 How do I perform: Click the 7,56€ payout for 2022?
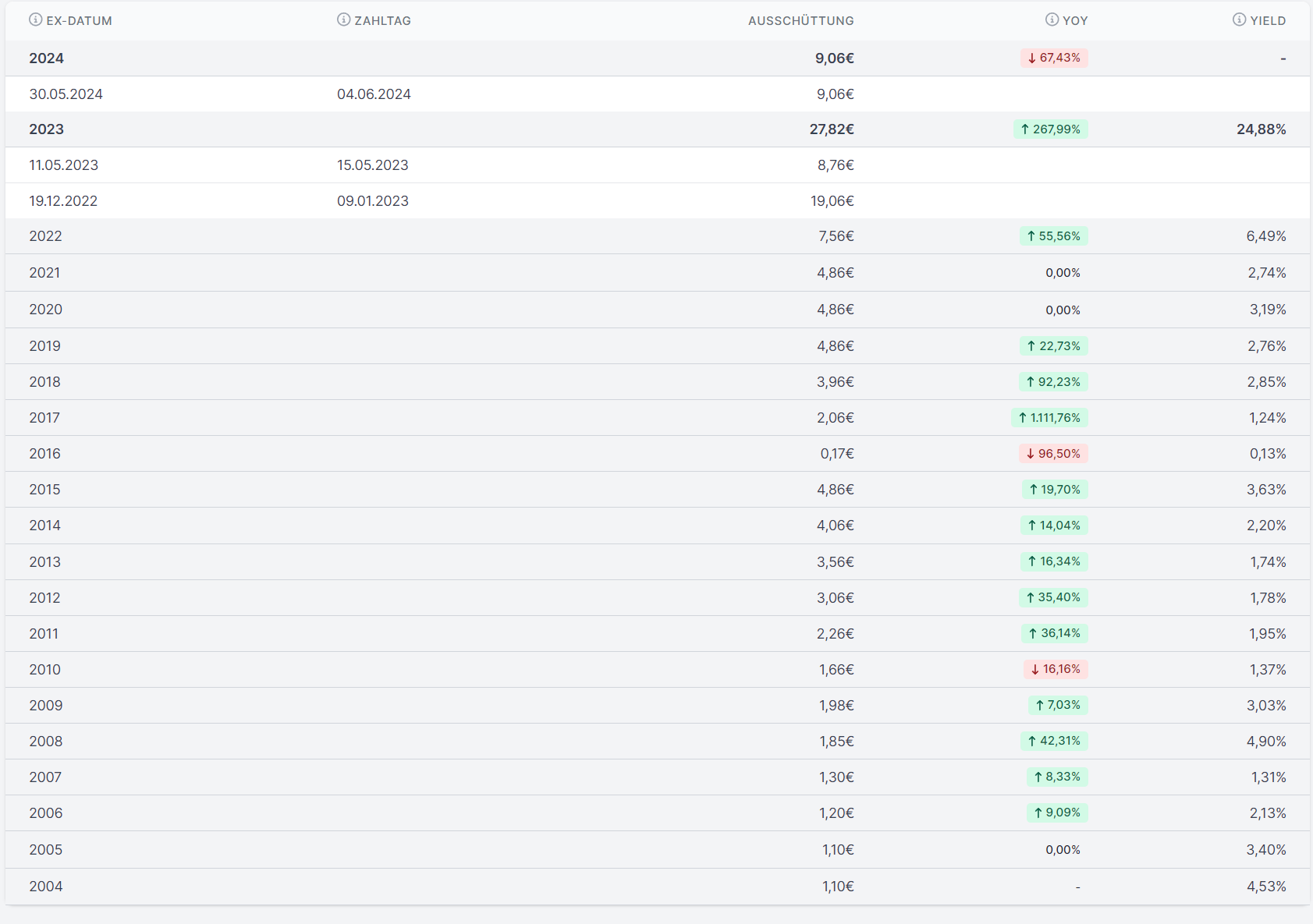836,236
